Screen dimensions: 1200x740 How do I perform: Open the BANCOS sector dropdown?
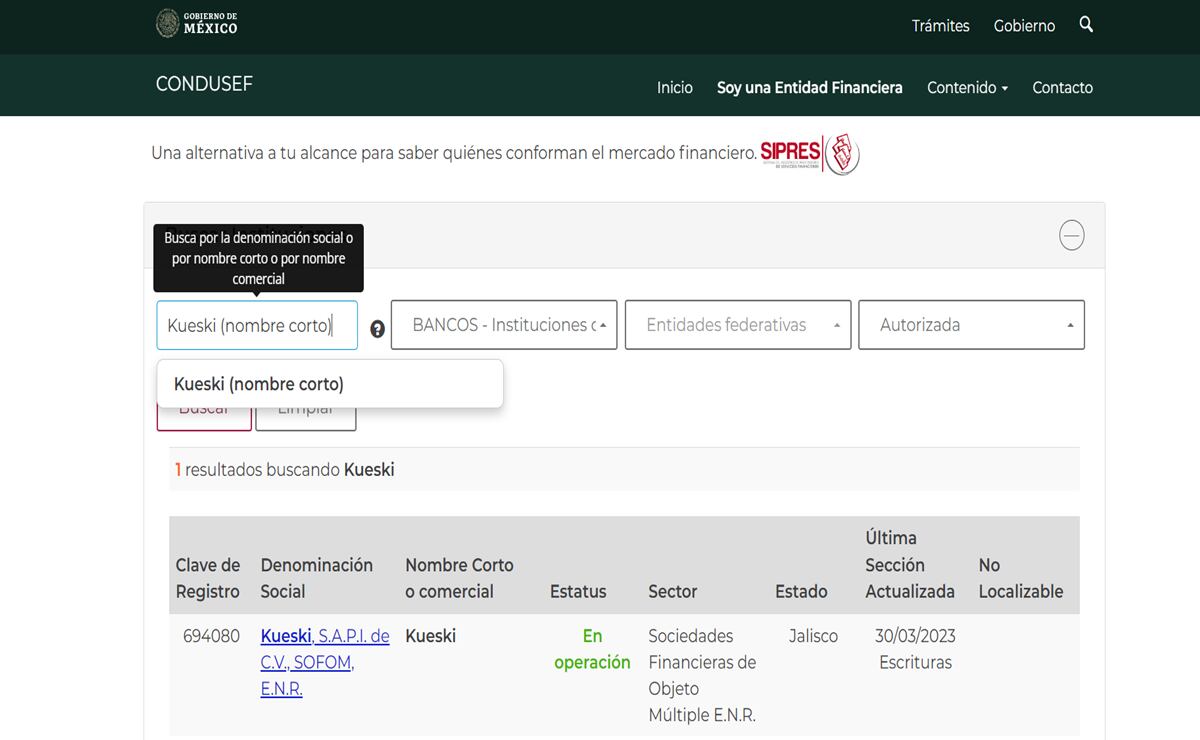tap(503, 324)
